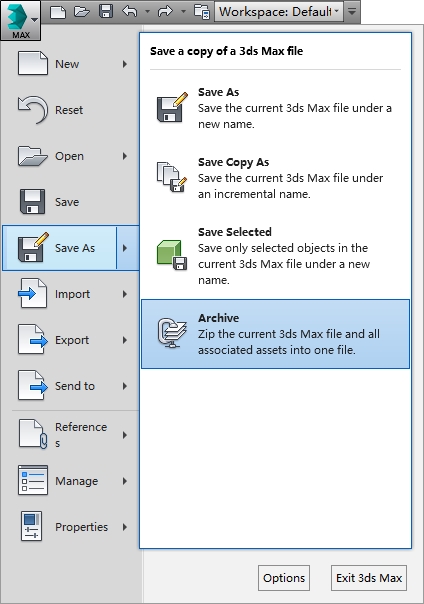Screen dimensions: 424x604
Task: Expand the Export submenu arrow
Action: point(125,340)
